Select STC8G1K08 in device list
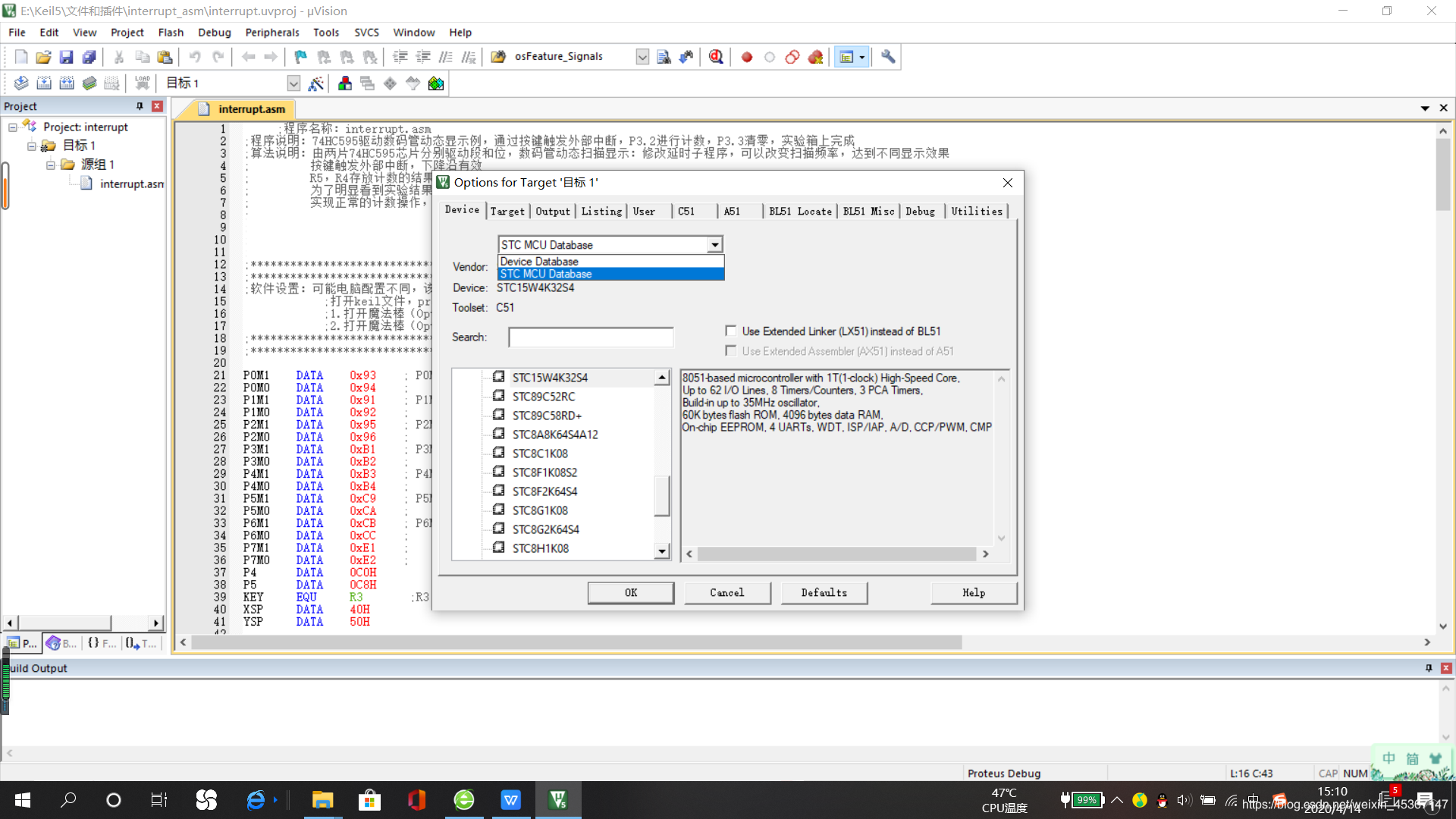This screenshot has width=1456, height=819. pos(540,510)
